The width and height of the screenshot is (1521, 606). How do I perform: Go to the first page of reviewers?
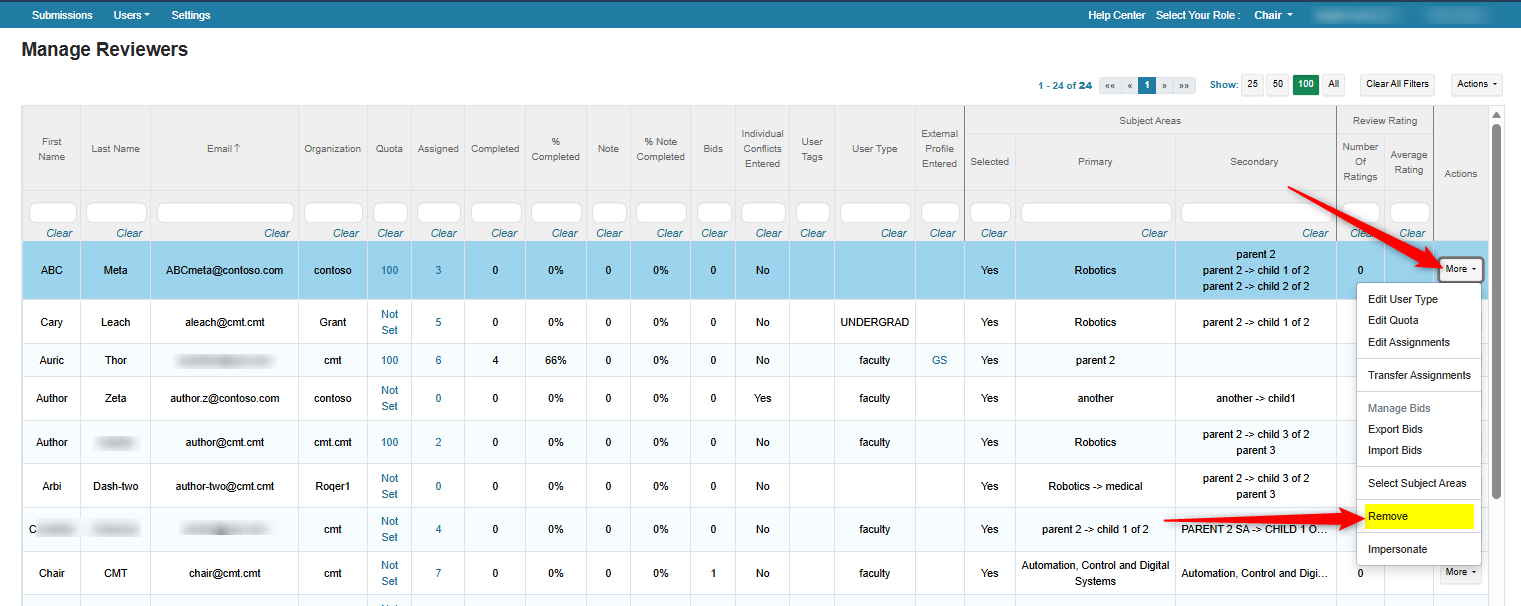1110,85
